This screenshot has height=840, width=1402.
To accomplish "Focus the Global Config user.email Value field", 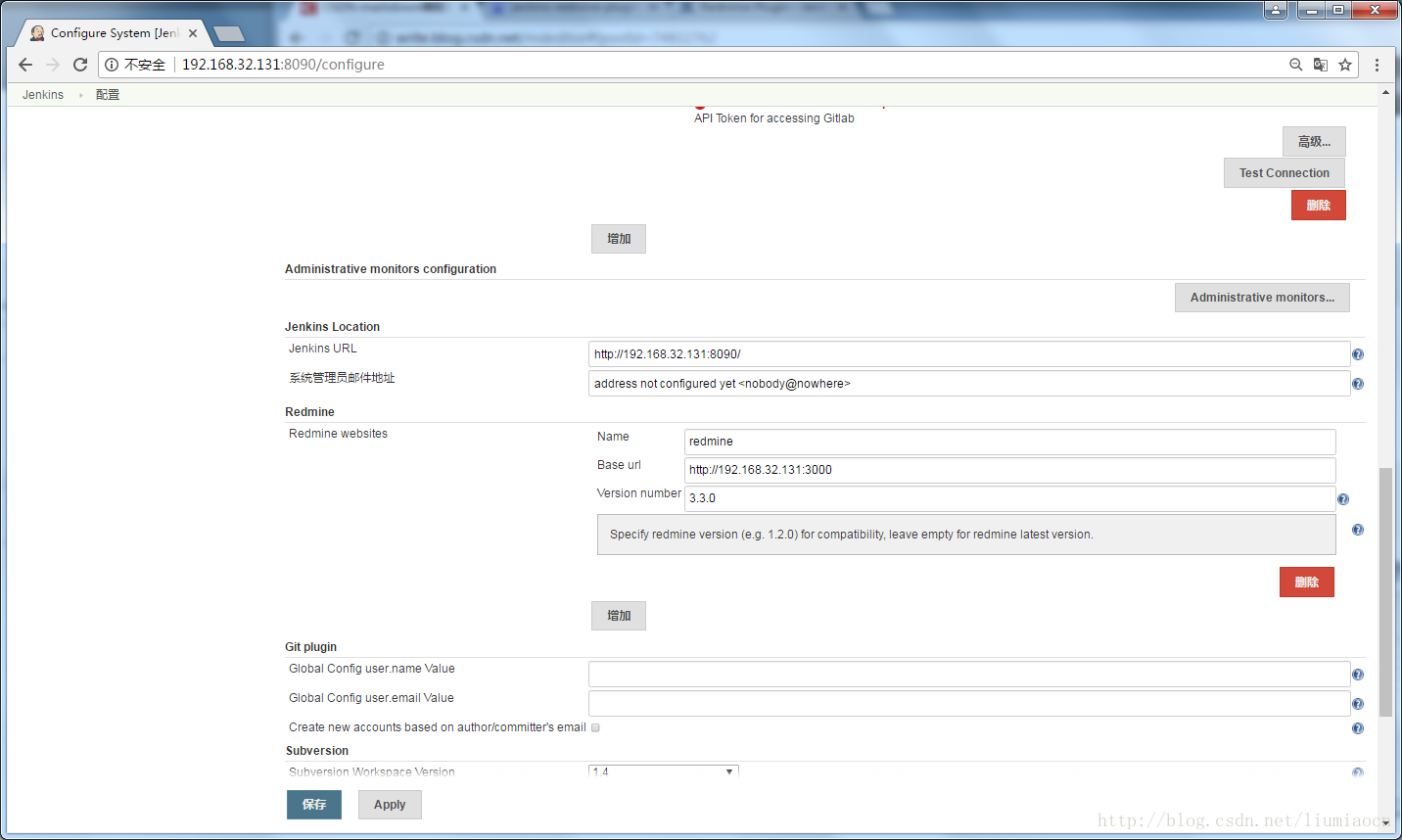I will (969, 704).
